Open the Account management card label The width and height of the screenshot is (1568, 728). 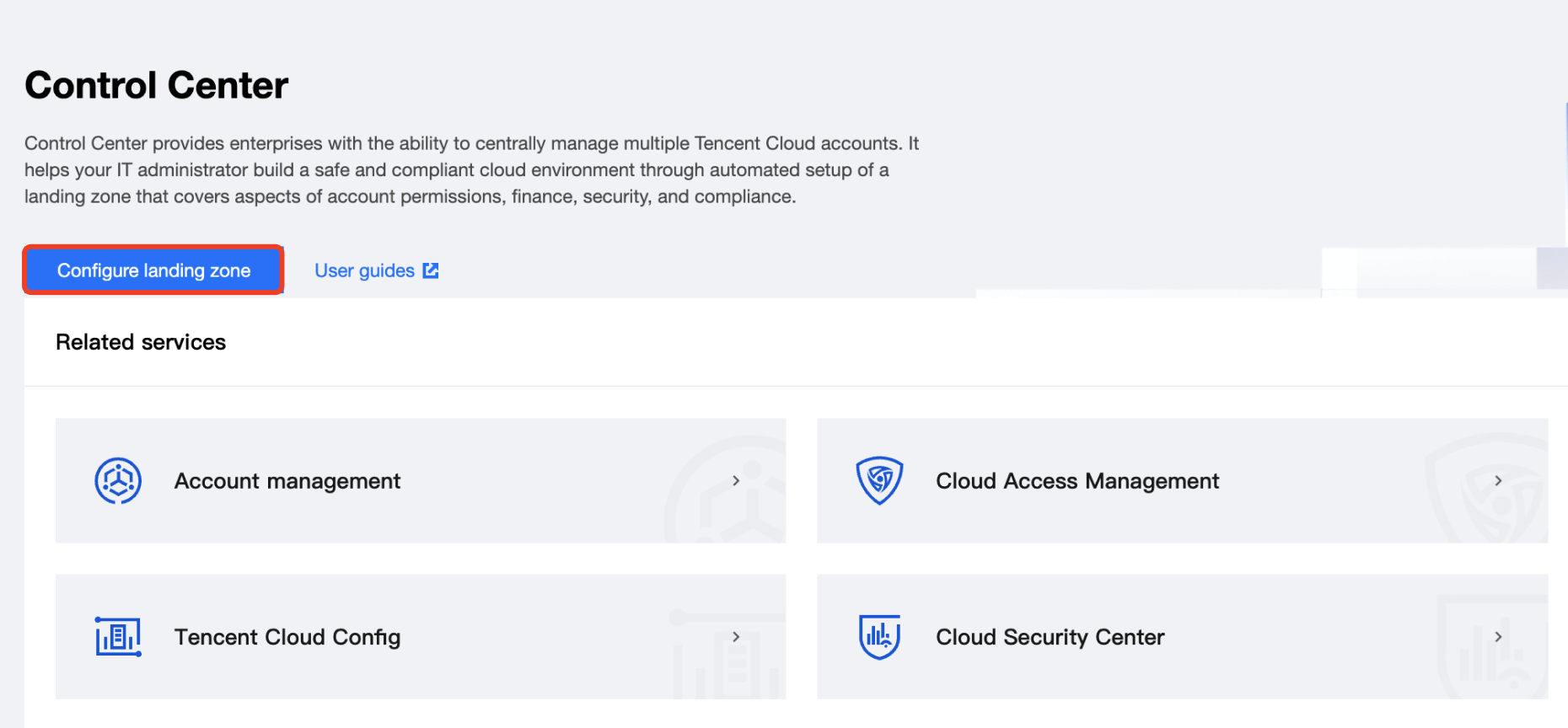click(x=287, y=481)
